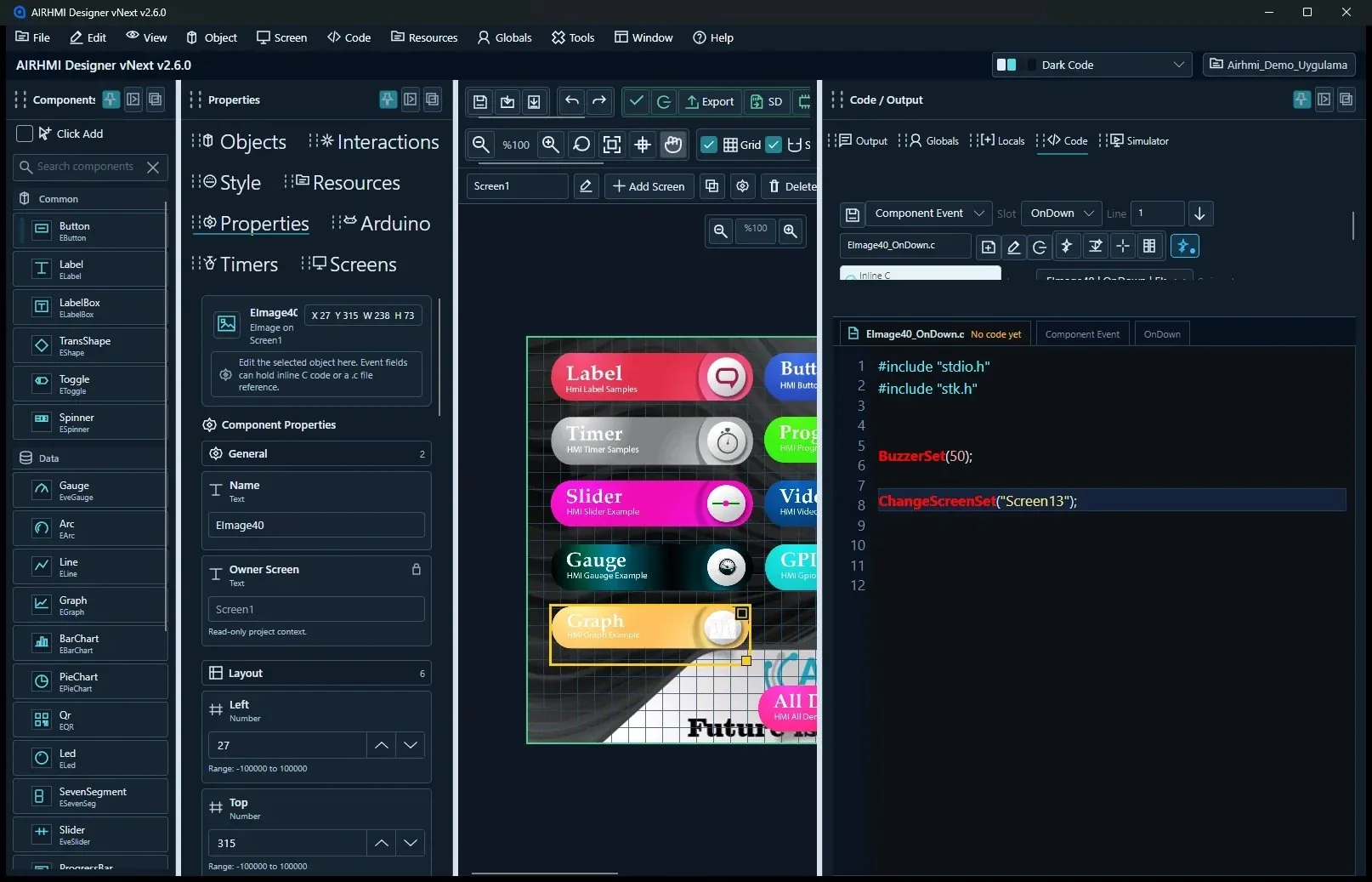Redo the last undone action
The width and height of the screenshot is (1372, 882).
(x=599, y=102)
